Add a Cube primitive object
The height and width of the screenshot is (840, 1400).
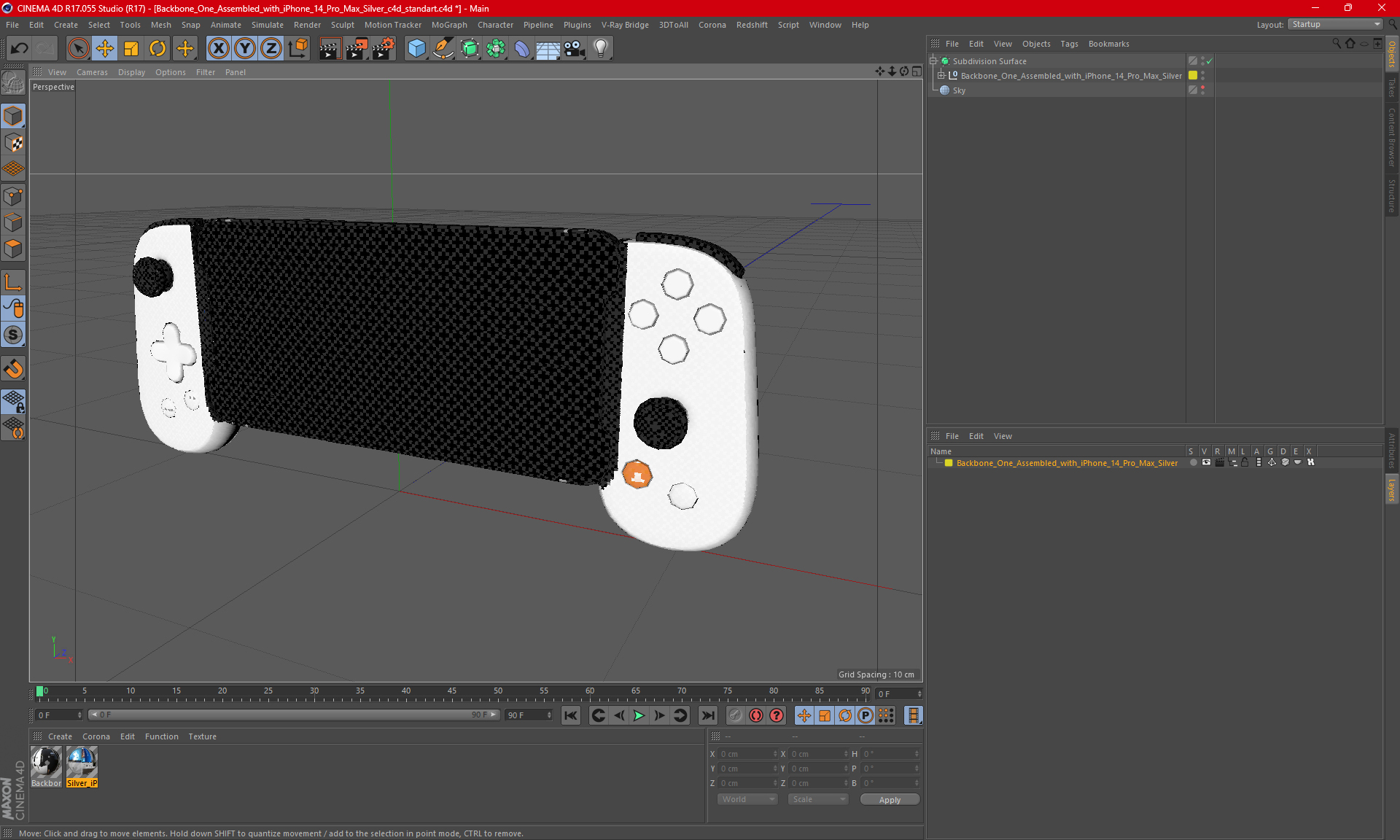click(x=416, y=49)
